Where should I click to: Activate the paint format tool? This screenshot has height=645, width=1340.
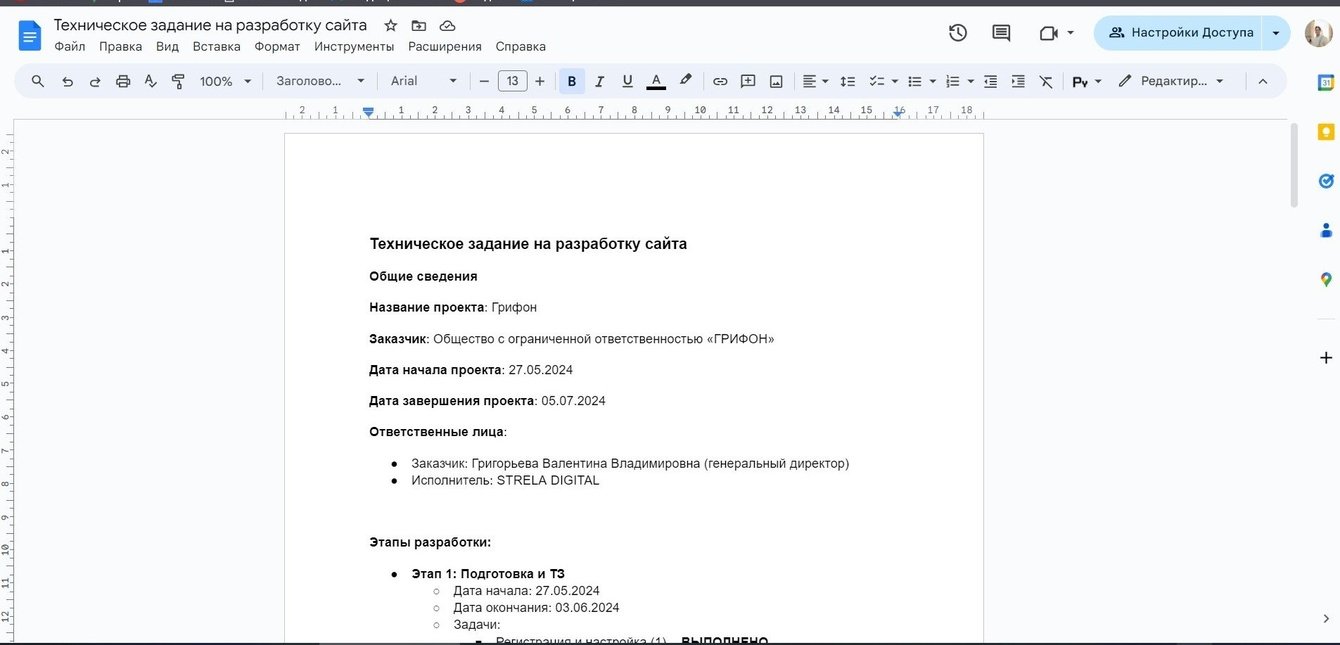[x=179, y=81]
